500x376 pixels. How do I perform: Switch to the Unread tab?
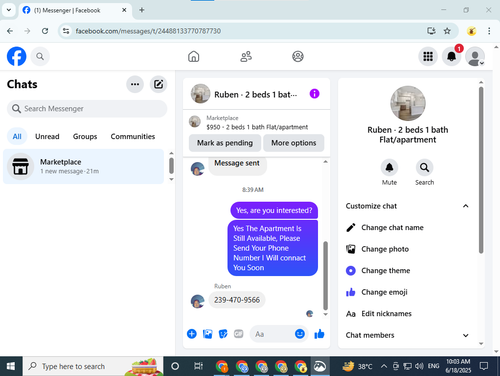[47, 136]
